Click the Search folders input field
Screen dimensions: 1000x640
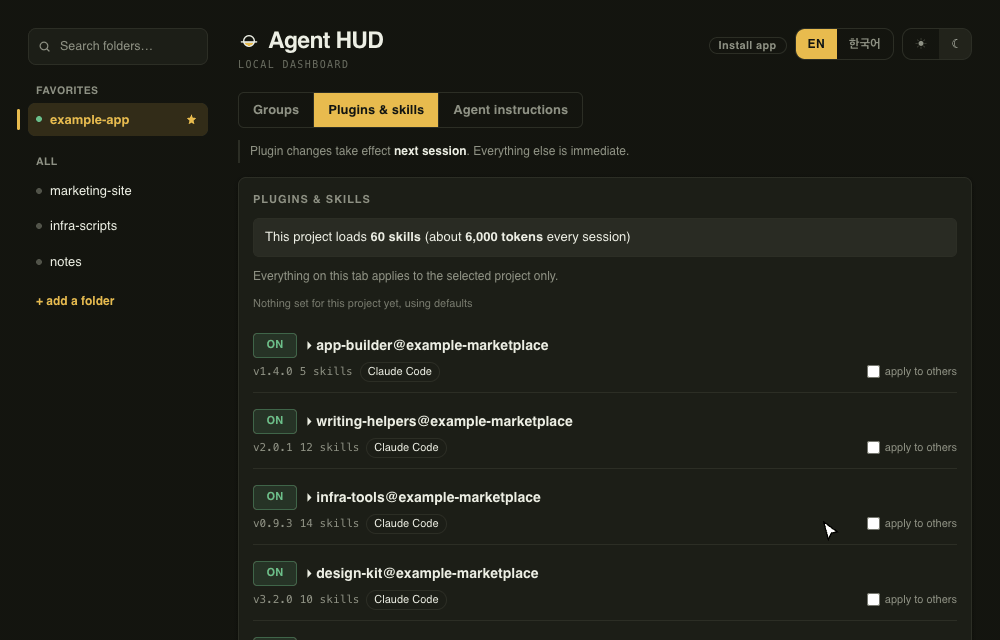(118, 47)
